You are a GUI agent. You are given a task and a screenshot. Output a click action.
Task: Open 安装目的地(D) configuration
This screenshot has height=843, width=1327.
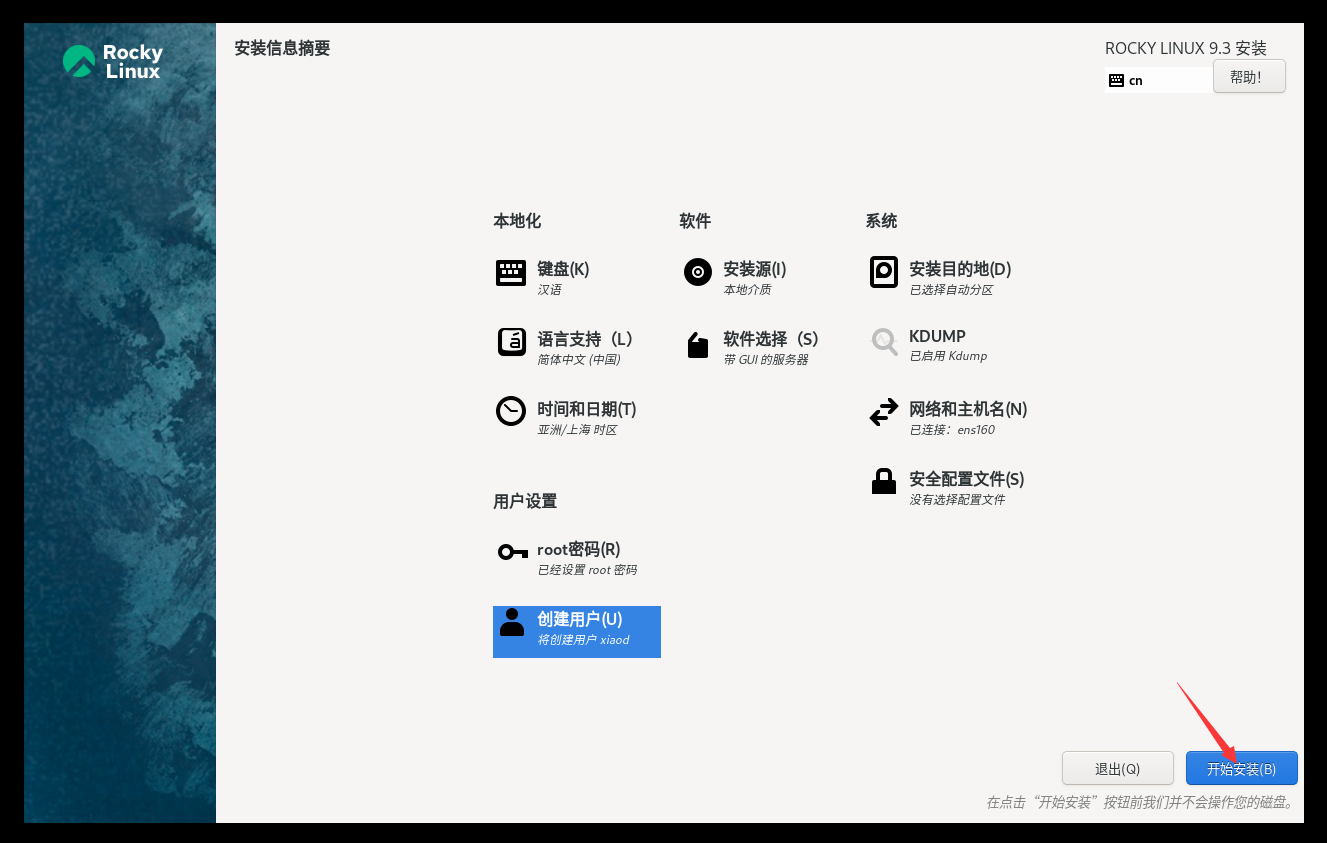[x=960, y=269]
